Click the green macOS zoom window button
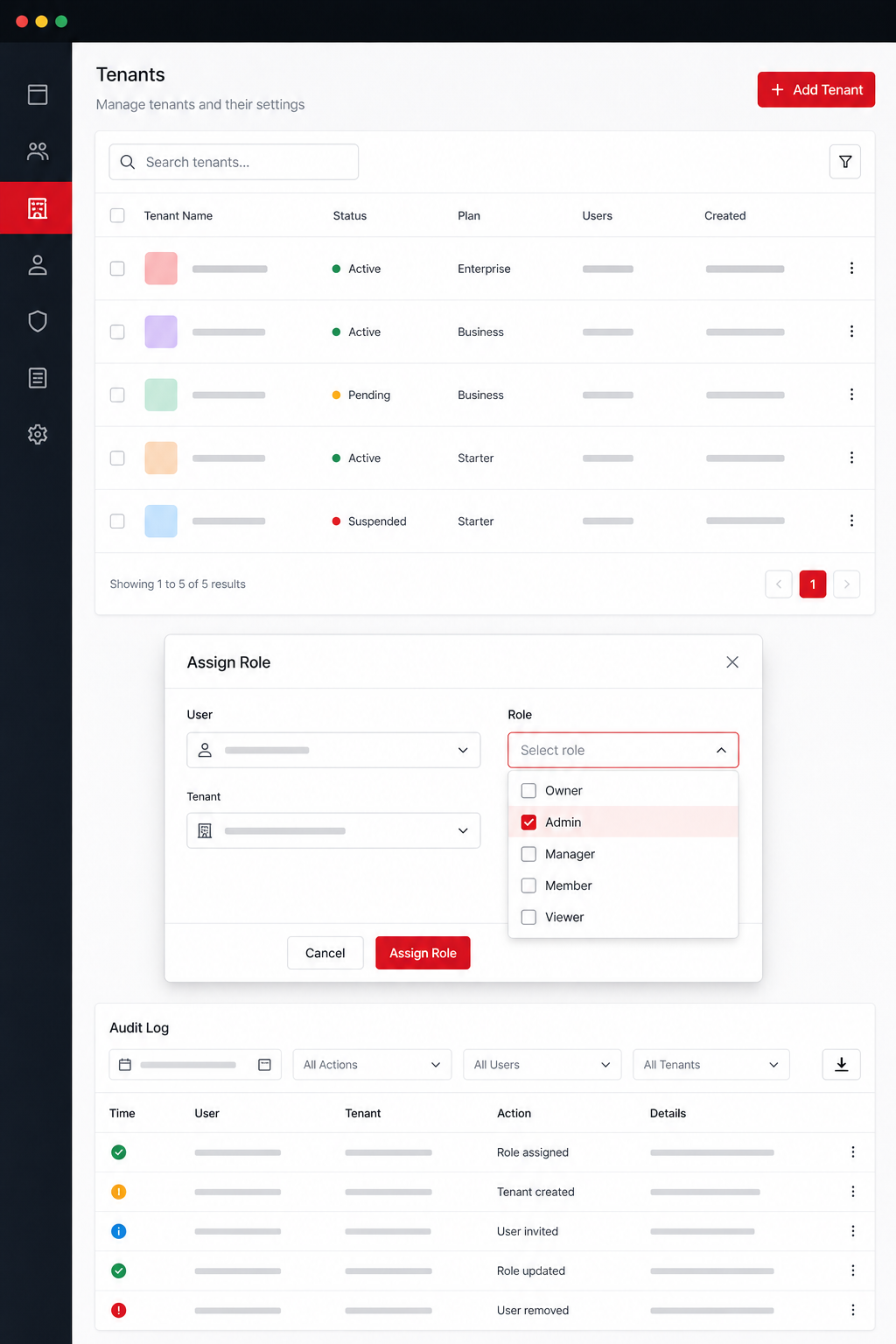This screenshot has width=896, height=1344. point(61,21)
